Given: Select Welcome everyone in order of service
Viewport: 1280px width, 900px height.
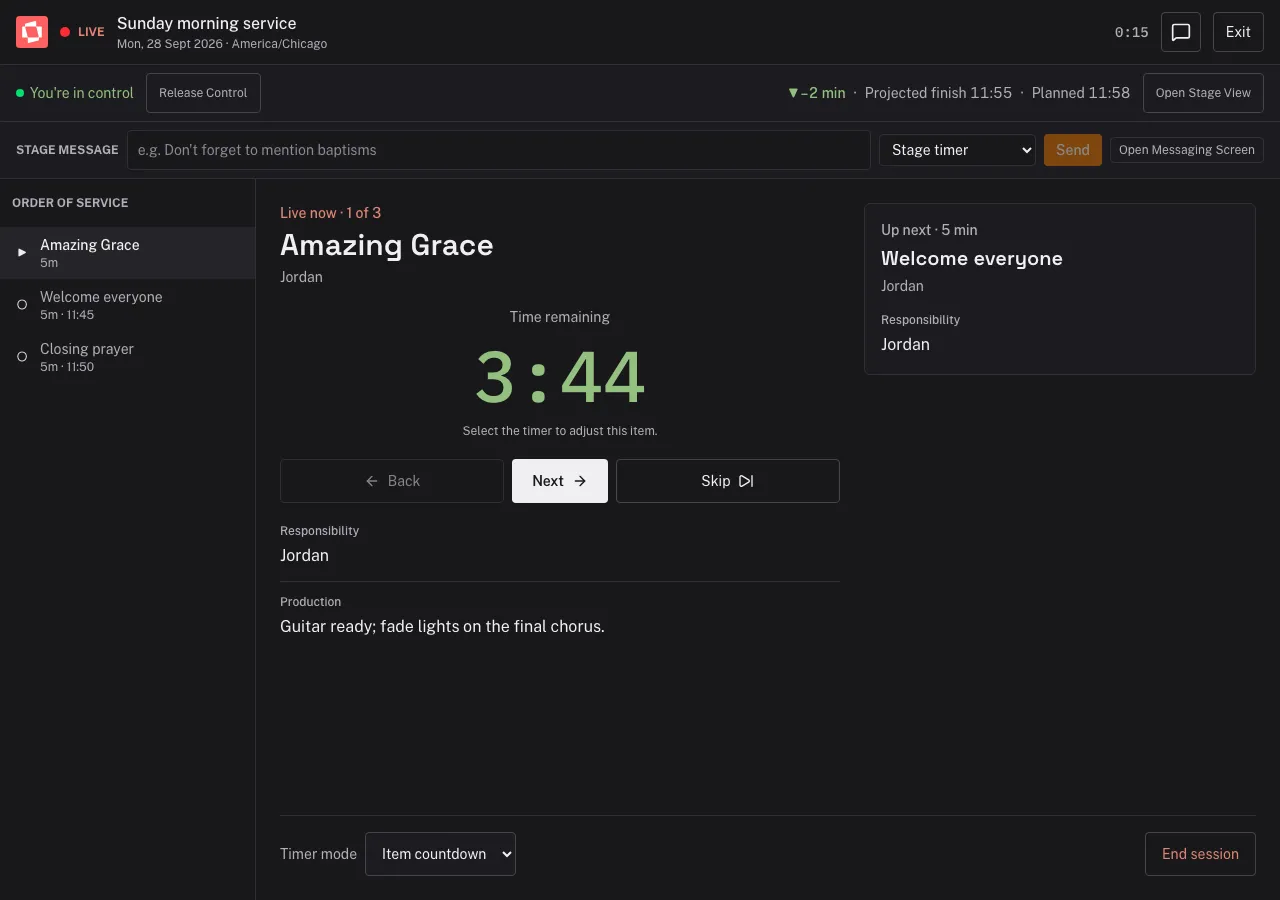Looking at the screenshot, I should coord(128,305).
